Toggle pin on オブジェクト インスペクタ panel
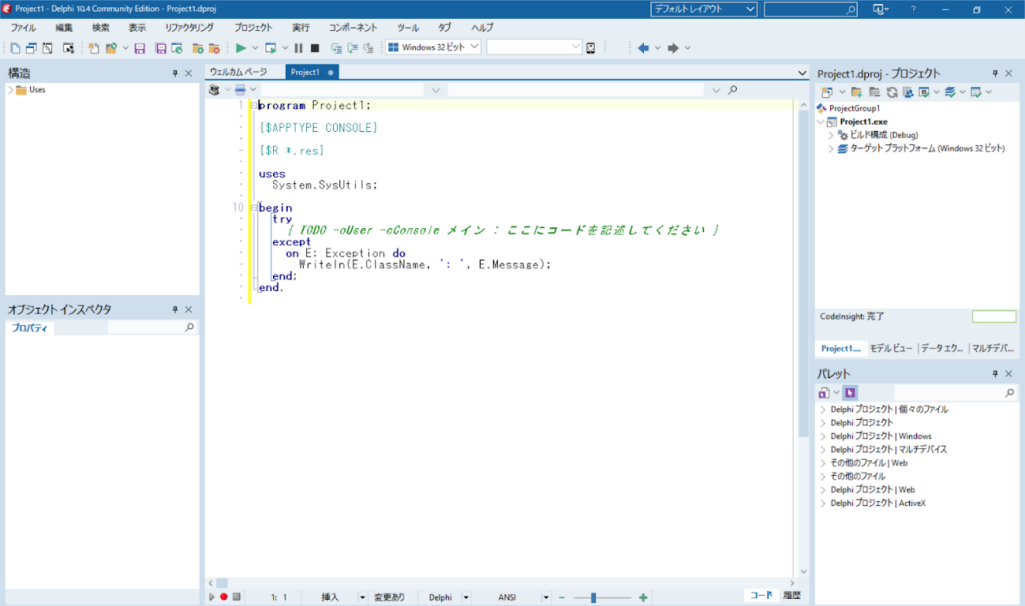 pos(174,310)
